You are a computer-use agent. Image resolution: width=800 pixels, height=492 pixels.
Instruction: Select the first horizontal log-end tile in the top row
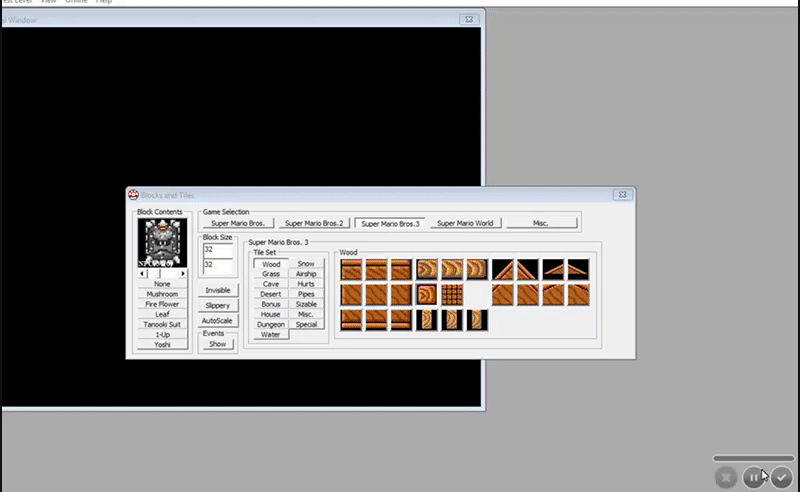[427, 269]
